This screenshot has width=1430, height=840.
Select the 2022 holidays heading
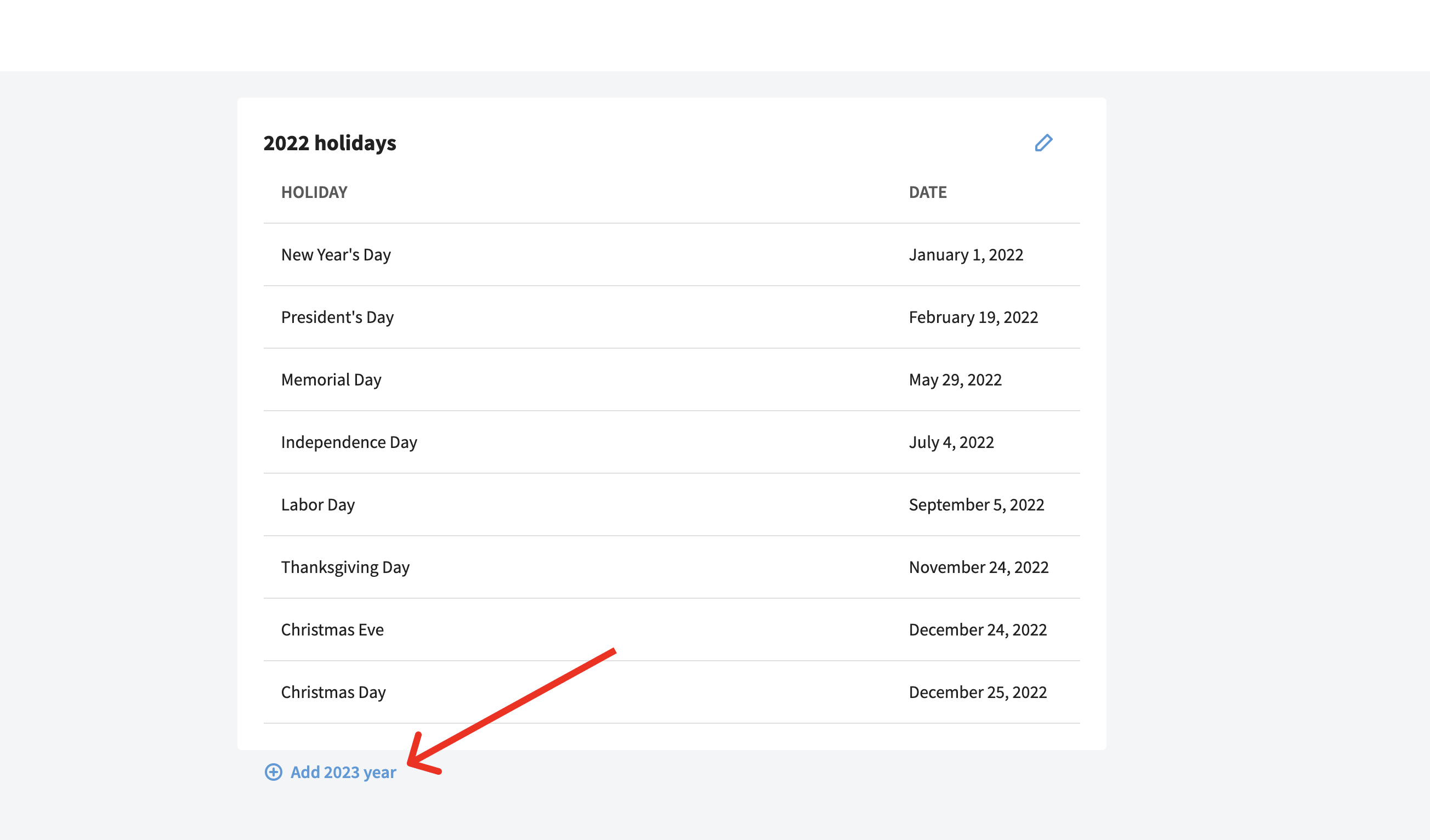pyautogui.click(x=330, y=143)
